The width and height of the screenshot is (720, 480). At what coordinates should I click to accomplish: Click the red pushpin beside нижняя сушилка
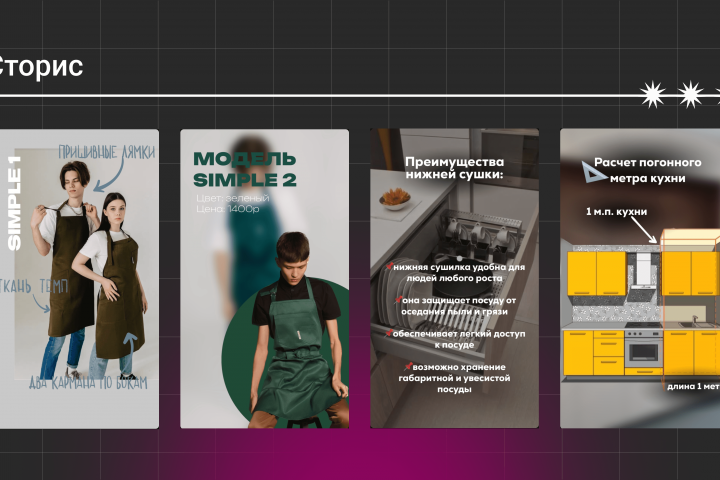(x=390, y=265)
